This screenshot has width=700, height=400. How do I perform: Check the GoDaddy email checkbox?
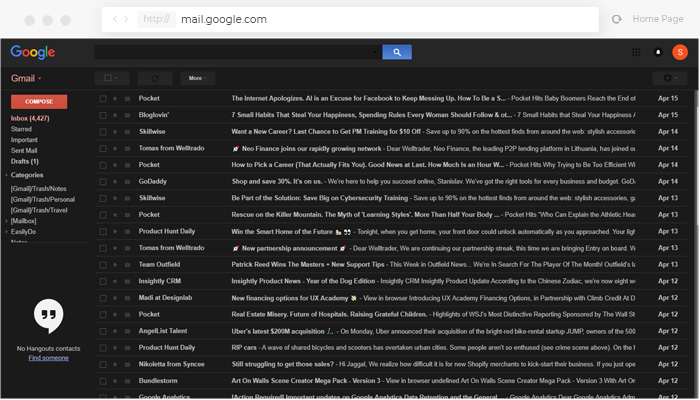tap(103, 182)
